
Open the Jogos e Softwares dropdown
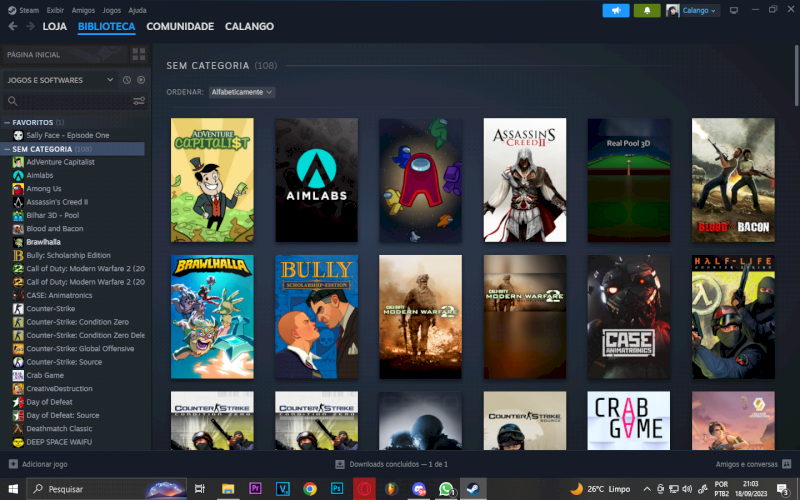click(60, 80)
